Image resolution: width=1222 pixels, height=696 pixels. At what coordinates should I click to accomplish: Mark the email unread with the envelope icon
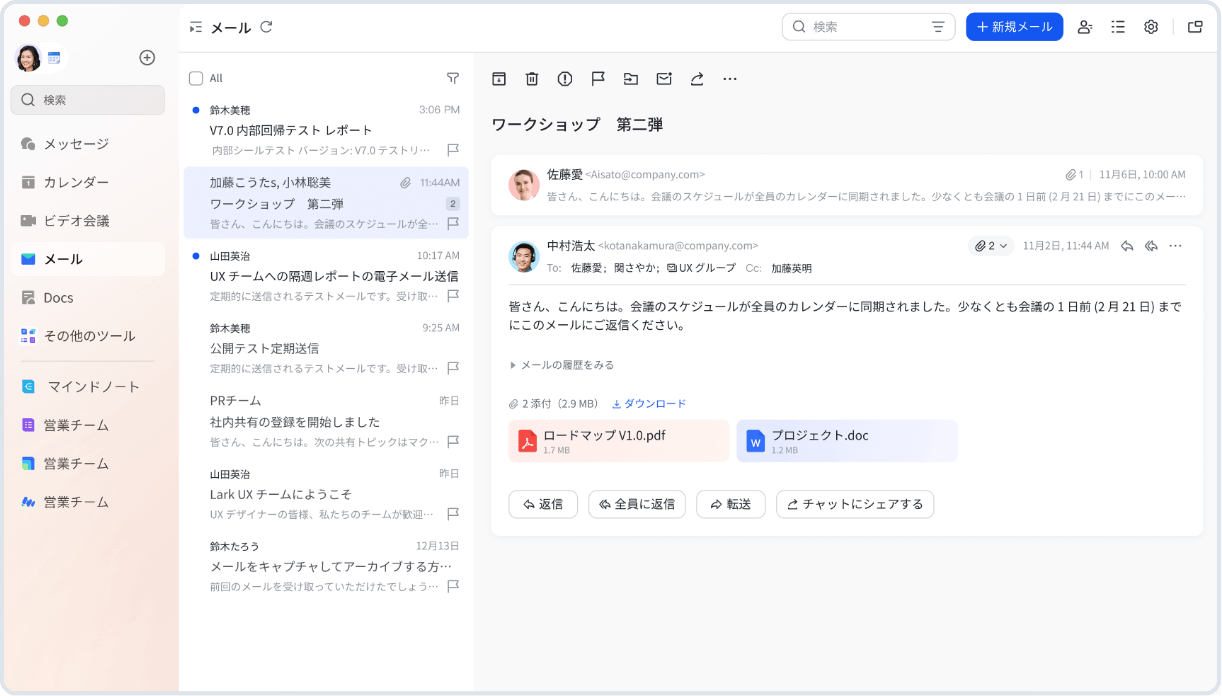pos(663,79)
